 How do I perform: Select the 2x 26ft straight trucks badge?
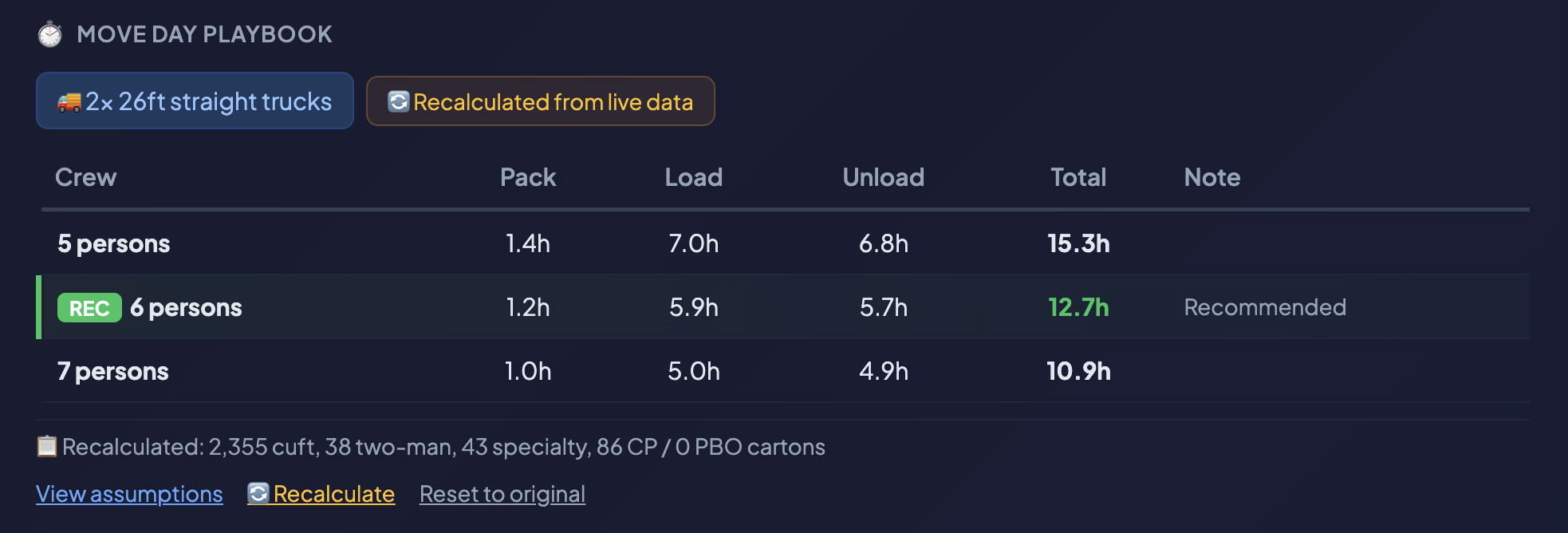point(195,101)
